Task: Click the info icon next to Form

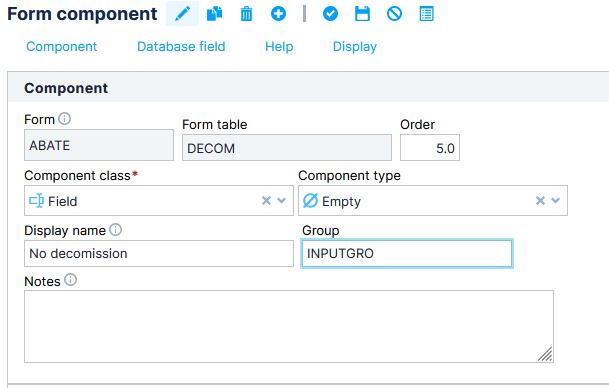Action: 64,118
